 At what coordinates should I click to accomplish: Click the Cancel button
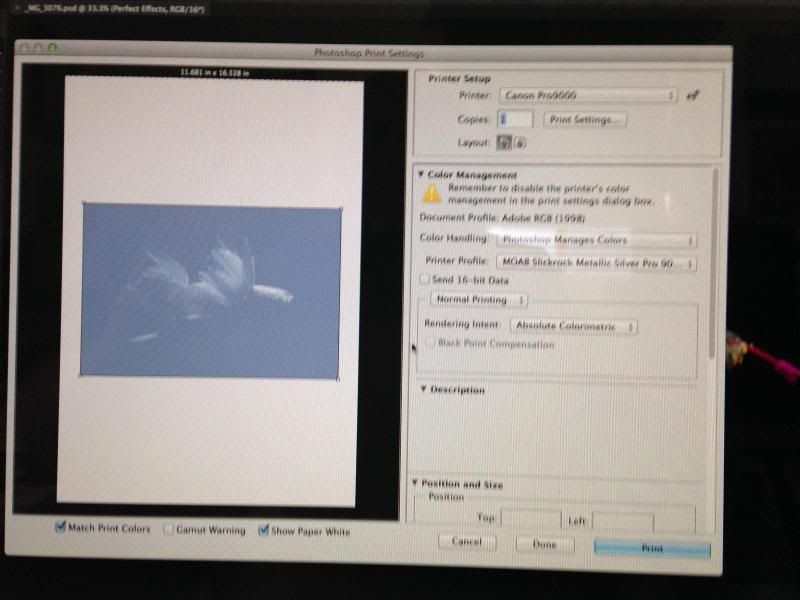467,541
